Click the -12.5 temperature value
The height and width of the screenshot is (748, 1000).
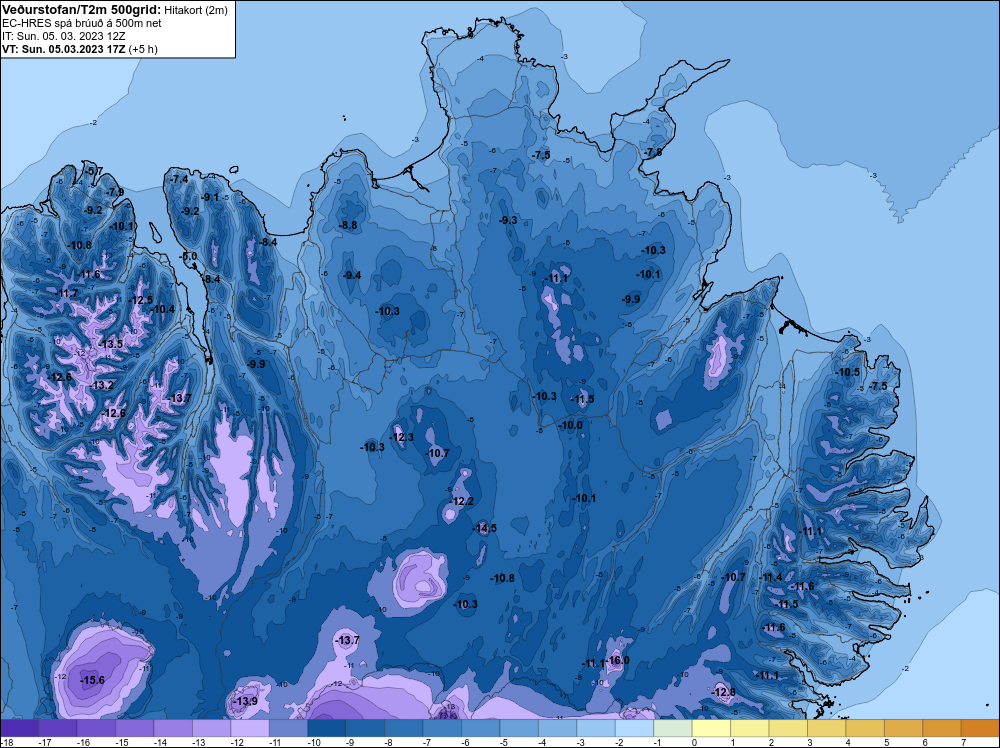tap(141, 300)
